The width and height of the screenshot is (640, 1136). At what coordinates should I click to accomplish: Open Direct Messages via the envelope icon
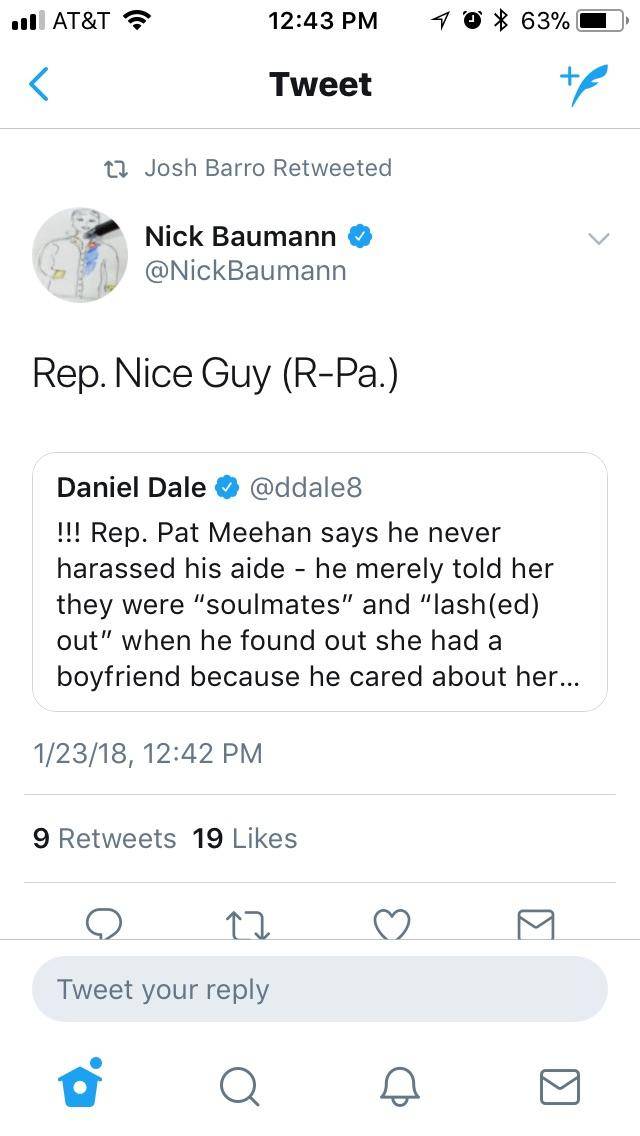tap(560, 1086)
